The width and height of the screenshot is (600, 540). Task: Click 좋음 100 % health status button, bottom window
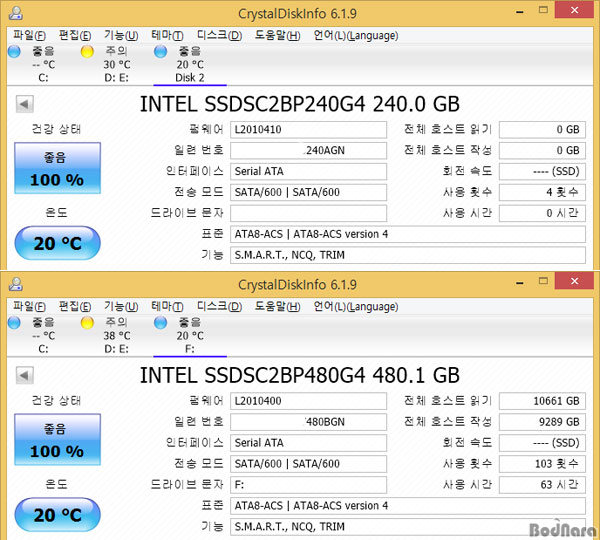click(57, 439)
